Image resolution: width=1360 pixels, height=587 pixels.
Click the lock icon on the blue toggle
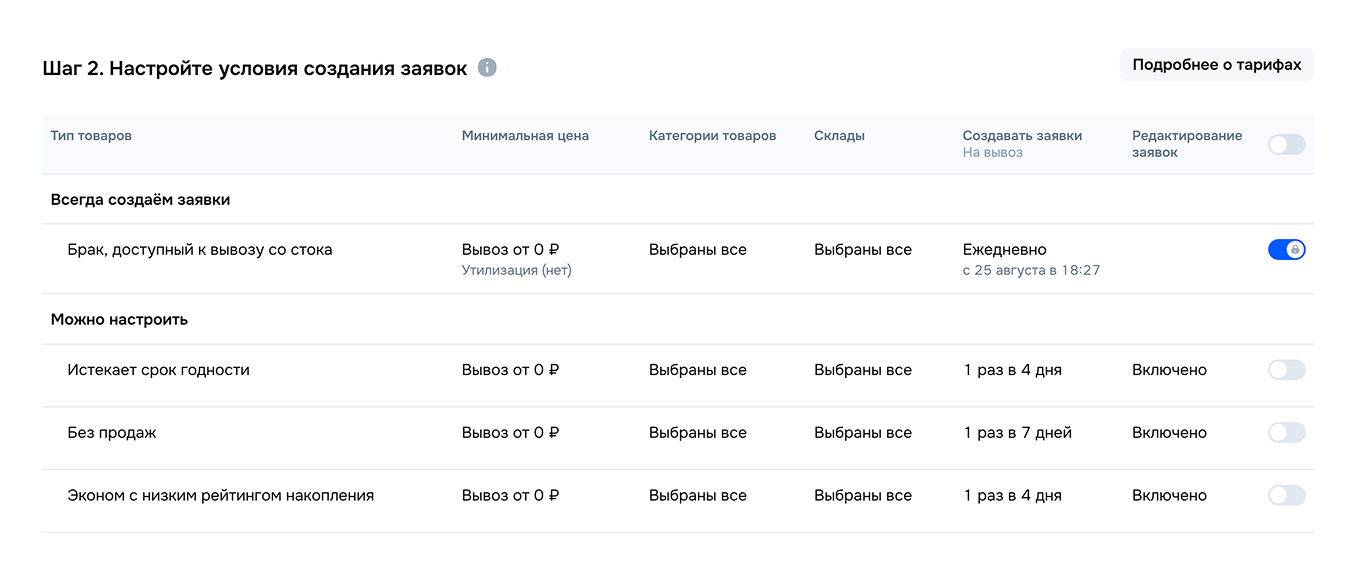1293,249
